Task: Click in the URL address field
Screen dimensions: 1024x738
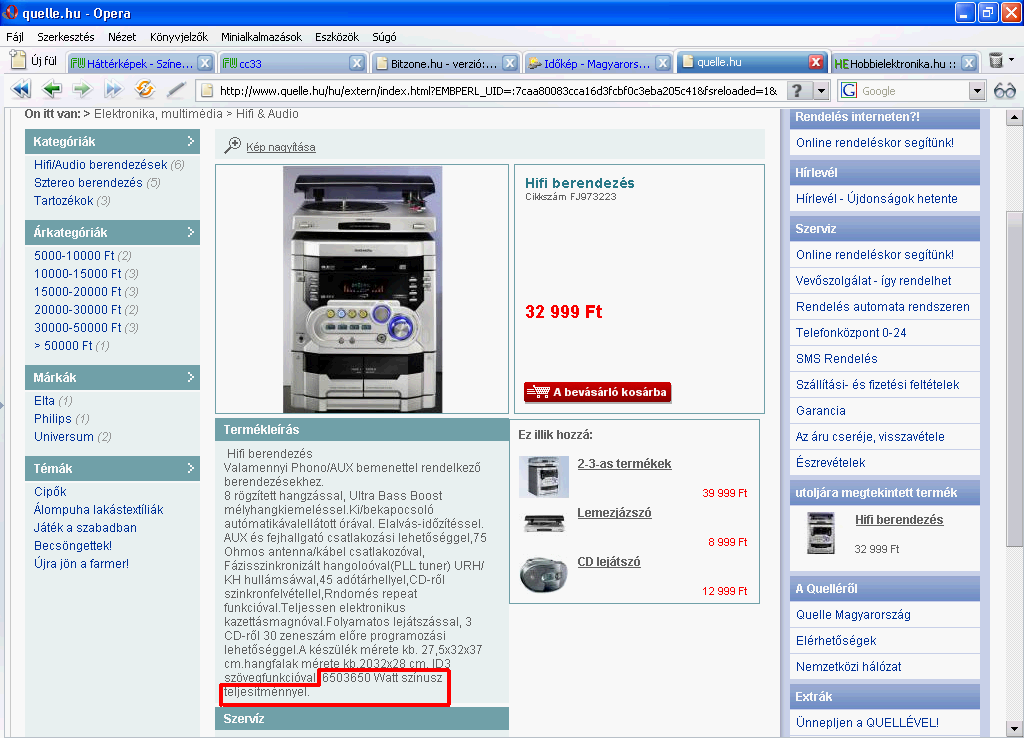Action: tap(498, 91)
